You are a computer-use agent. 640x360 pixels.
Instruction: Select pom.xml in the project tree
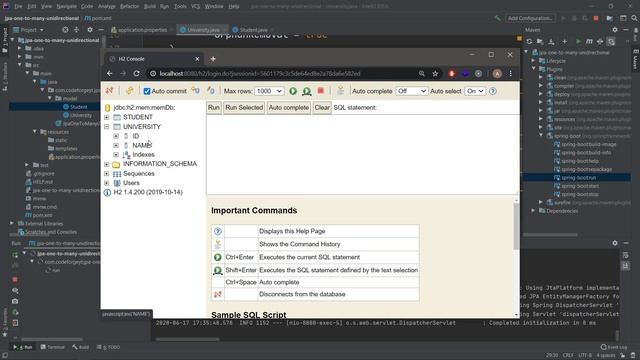point(42,215)
